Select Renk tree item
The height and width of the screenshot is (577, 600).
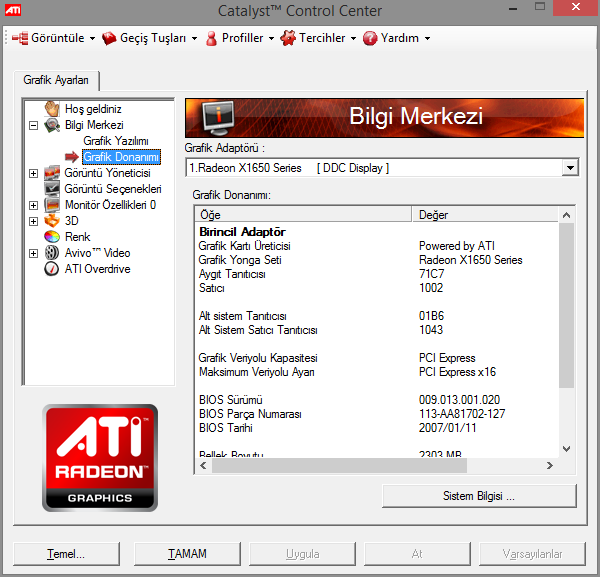point(78,237)
